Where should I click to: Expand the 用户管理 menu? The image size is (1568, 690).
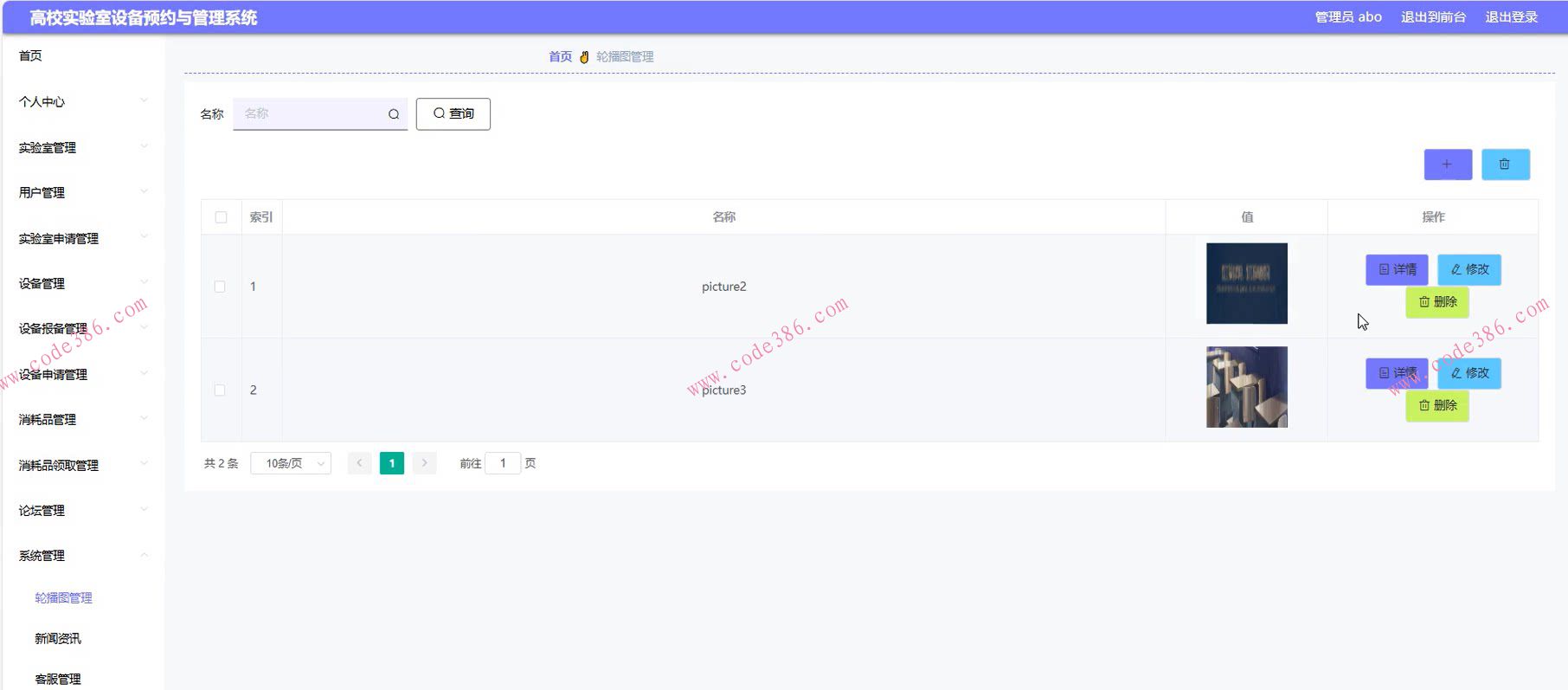pos(82,192)
